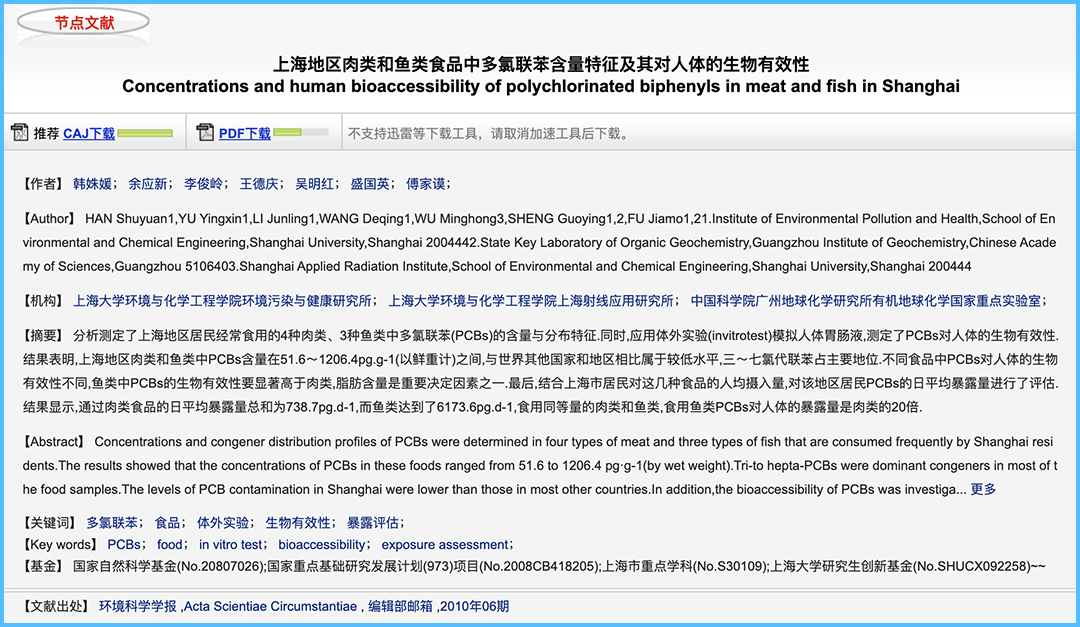1080x627 pixels.
Task: Expand abstract with 更多 link
Action: (983, 490)
